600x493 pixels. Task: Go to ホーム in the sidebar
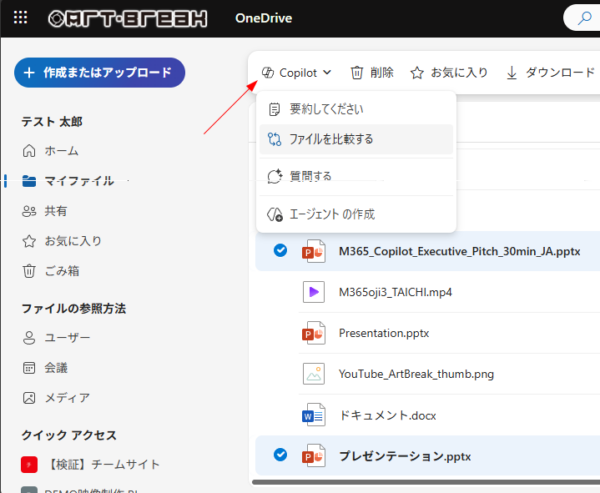click(x=61, y=150)
